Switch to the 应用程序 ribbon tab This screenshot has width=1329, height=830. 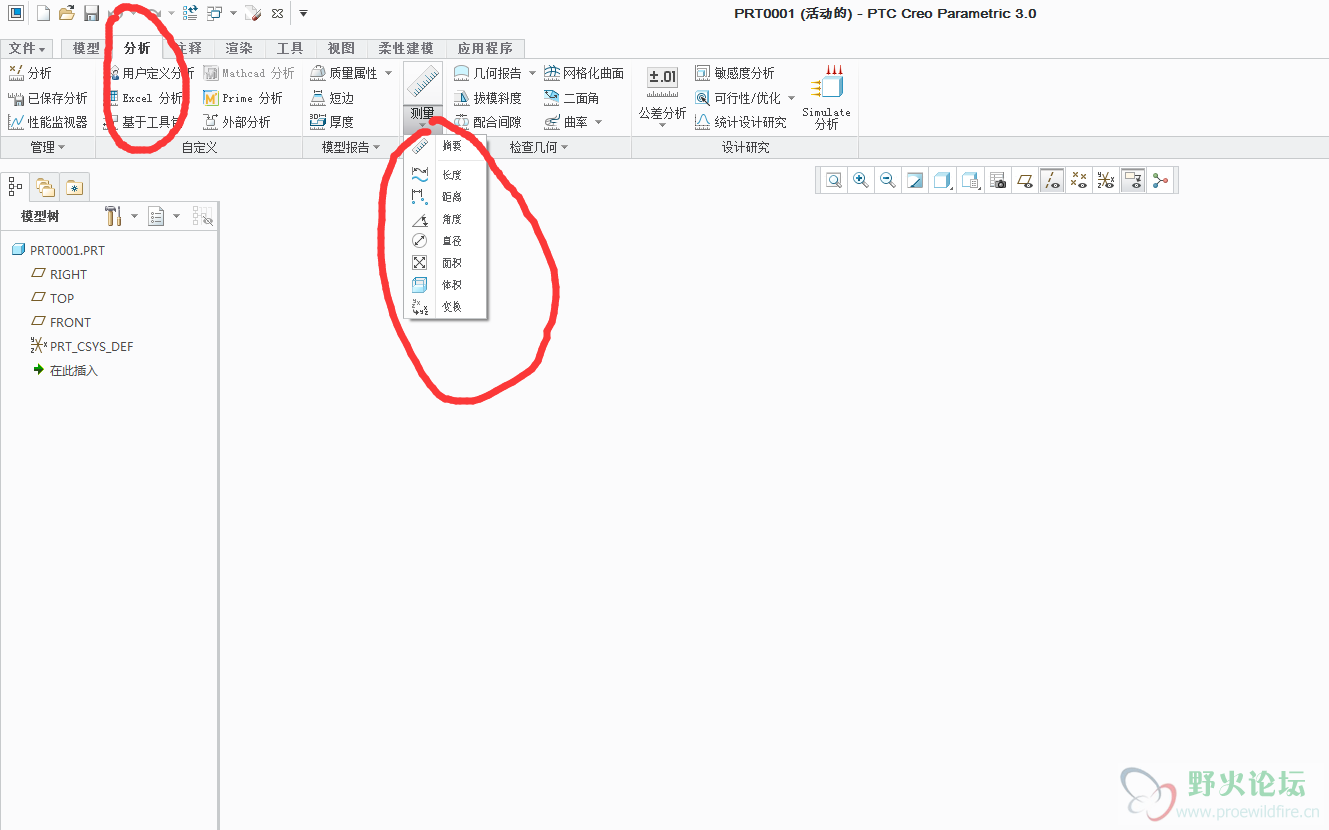485,48
